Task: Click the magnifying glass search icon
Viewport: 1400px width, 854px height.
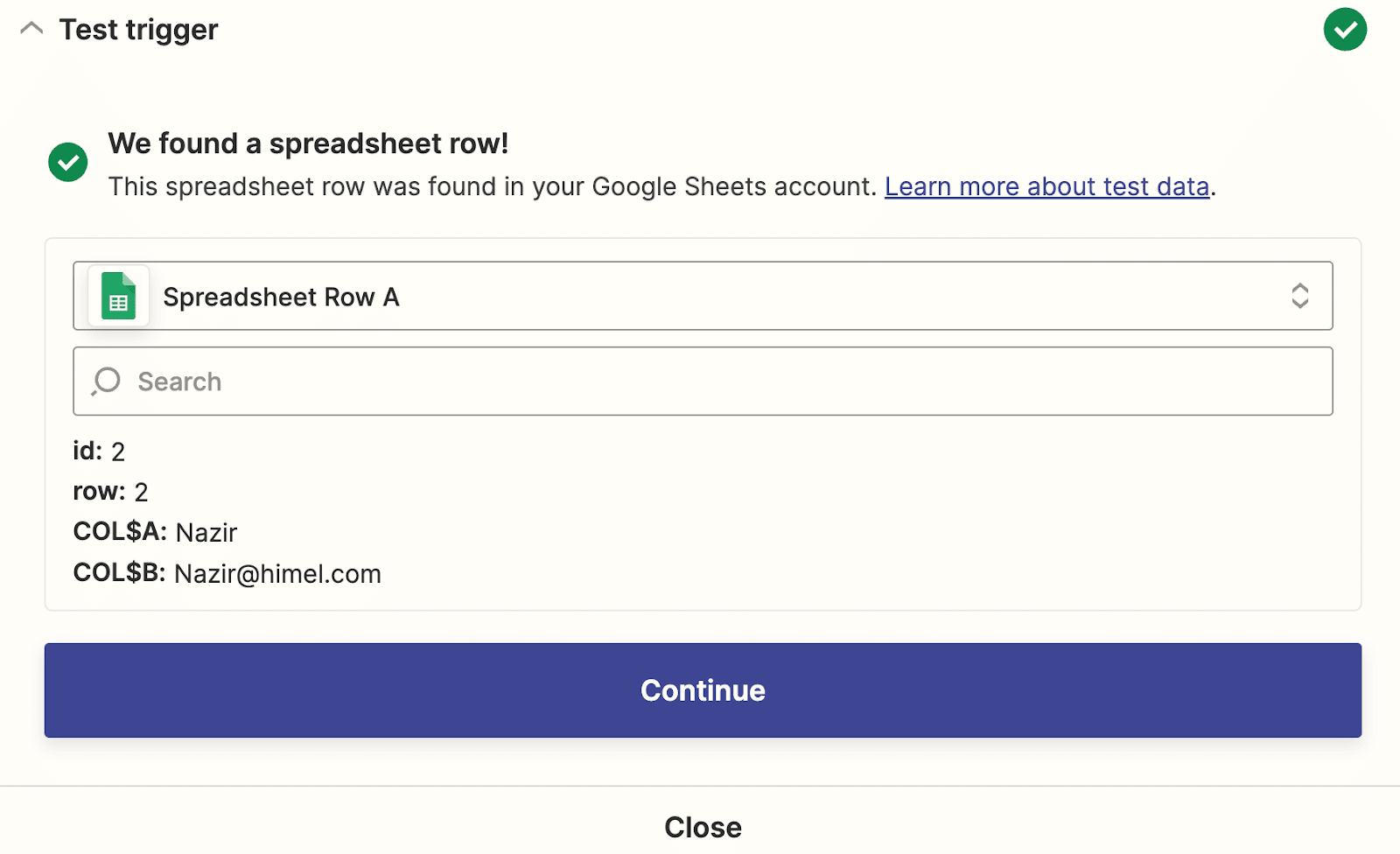Action: point(106,381)
